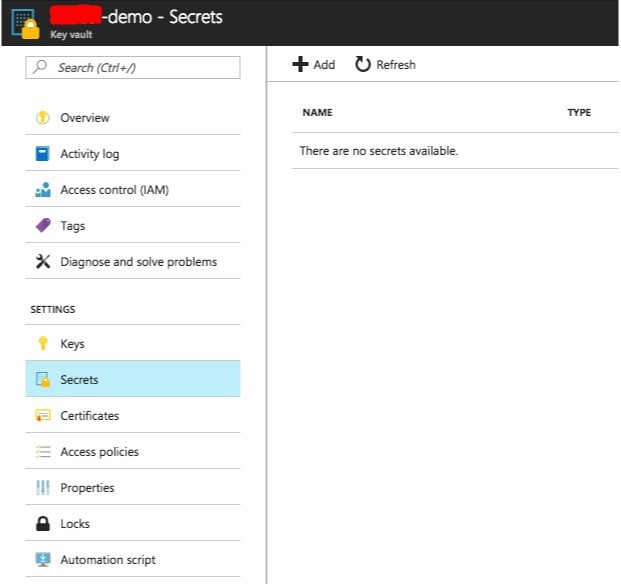Click the Access policies checklist icon

tap(43, 451)
